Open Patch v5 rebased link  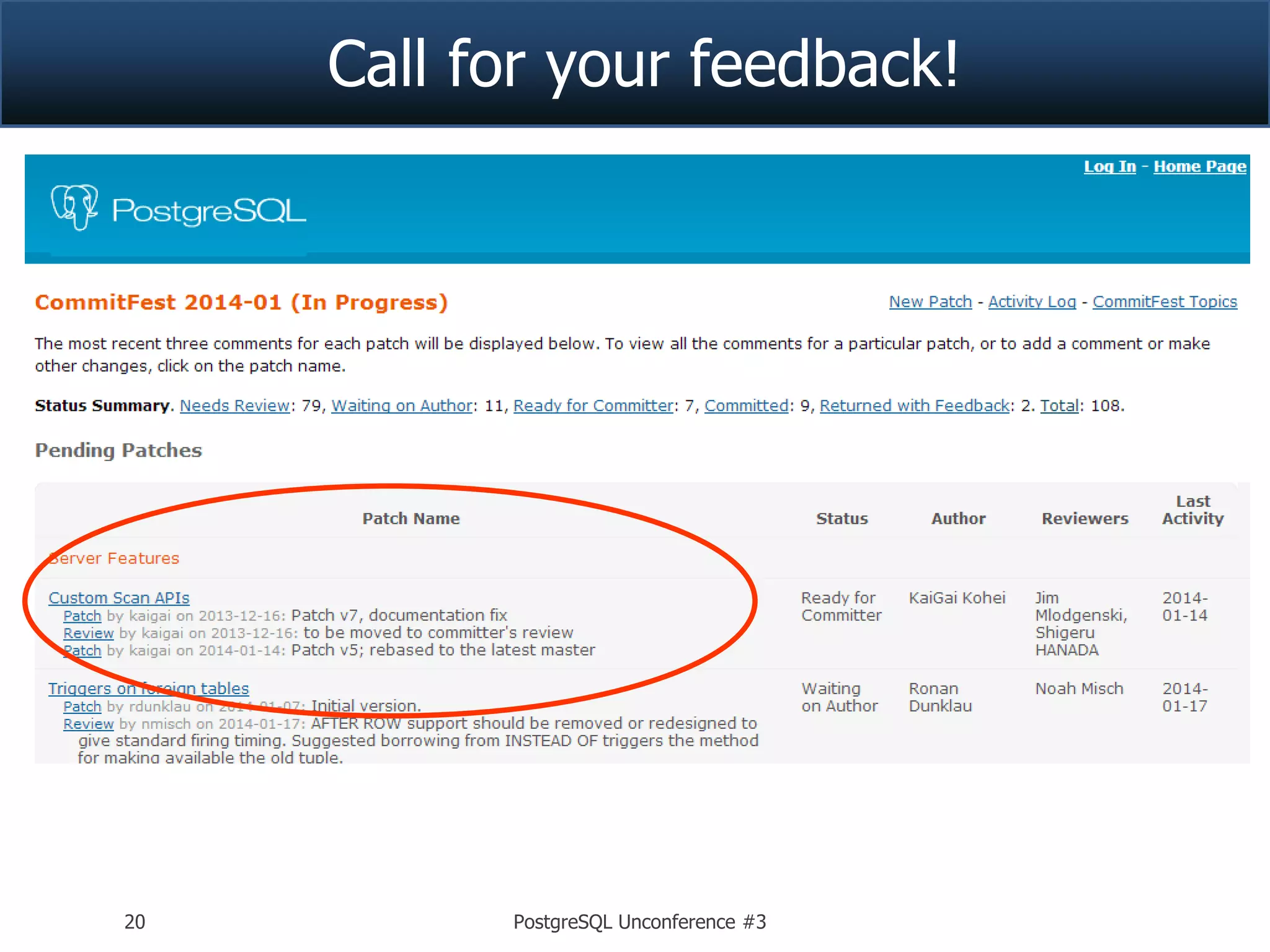point(82,651)
